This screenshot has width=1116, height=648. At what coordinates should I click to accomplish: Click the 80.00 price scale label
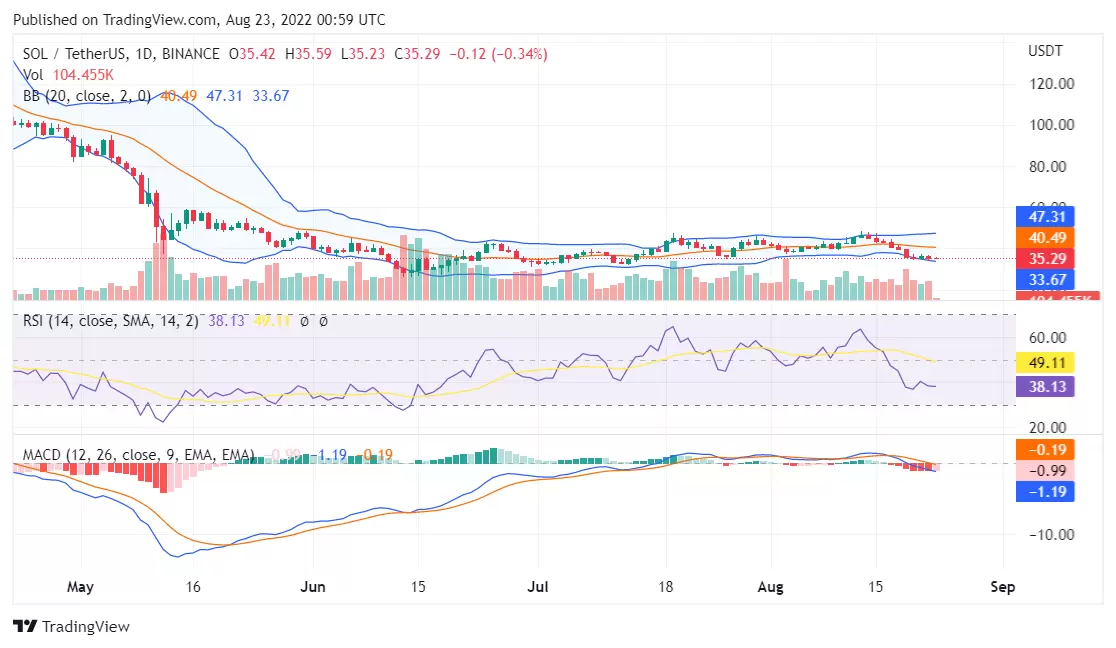click(x=1048, y=167)
